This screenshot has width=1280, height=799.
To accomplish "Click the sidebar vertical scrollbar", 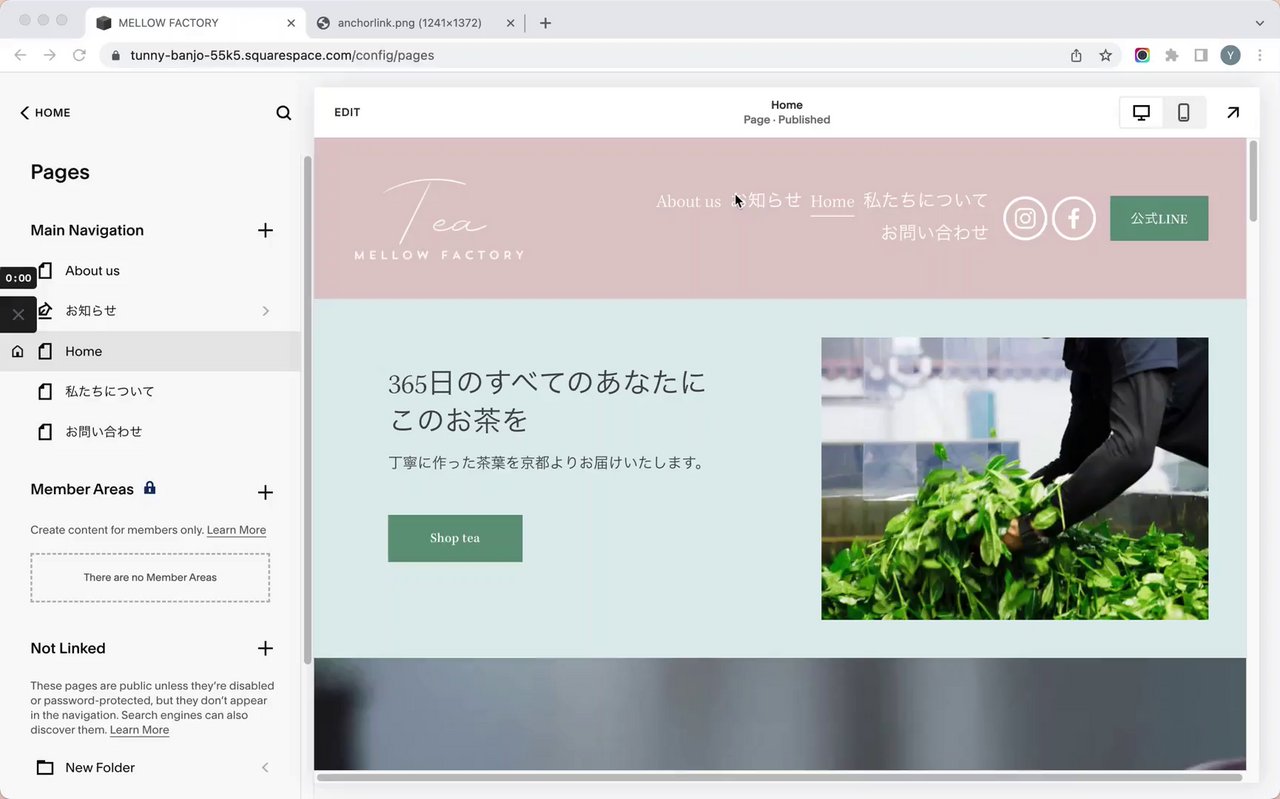I will (307, 410).
